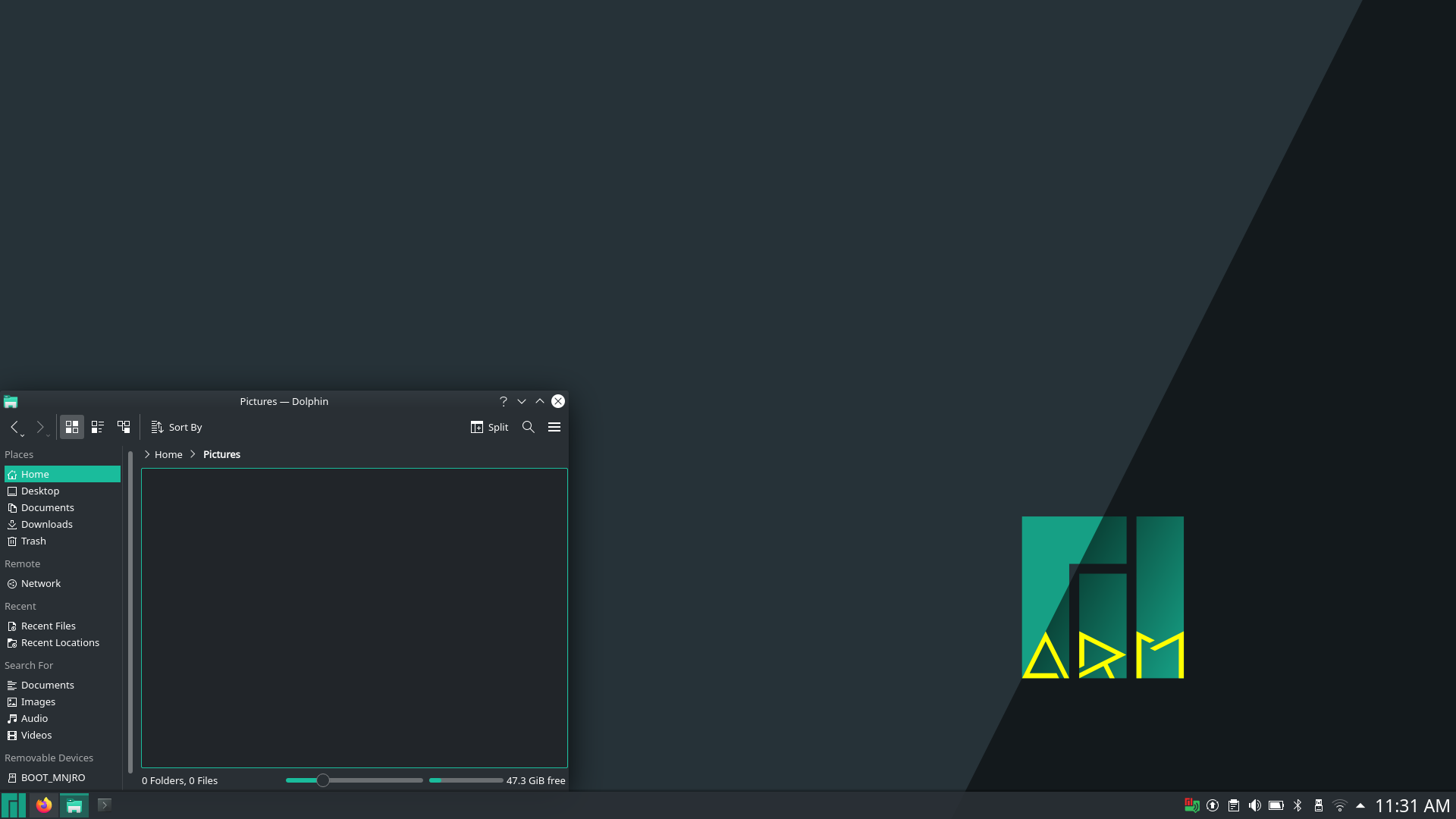This screenshot has height=819, width=1456.
Task: Expand the breadcrumb arrow before Home
Action: (x=147, y=454)
